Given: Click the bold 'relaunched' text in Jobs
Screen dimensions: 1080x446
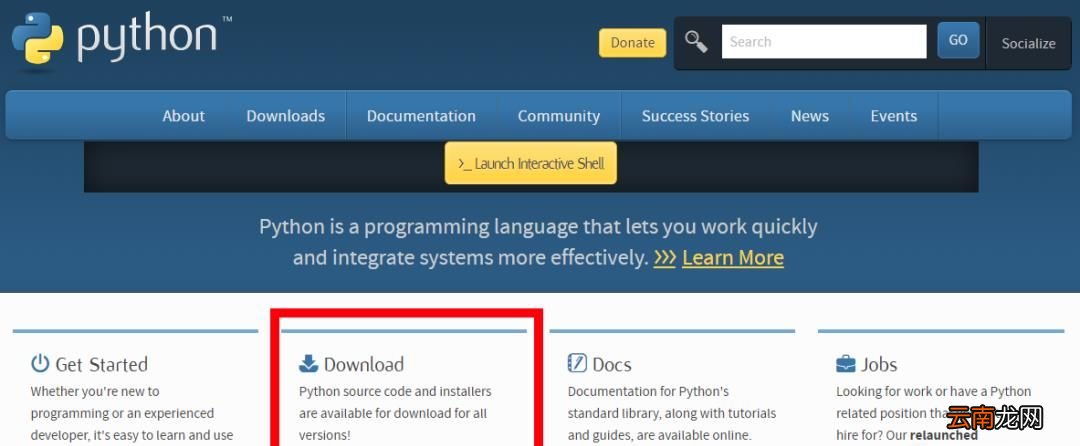Looking at the screenshot, I should 944,436.
